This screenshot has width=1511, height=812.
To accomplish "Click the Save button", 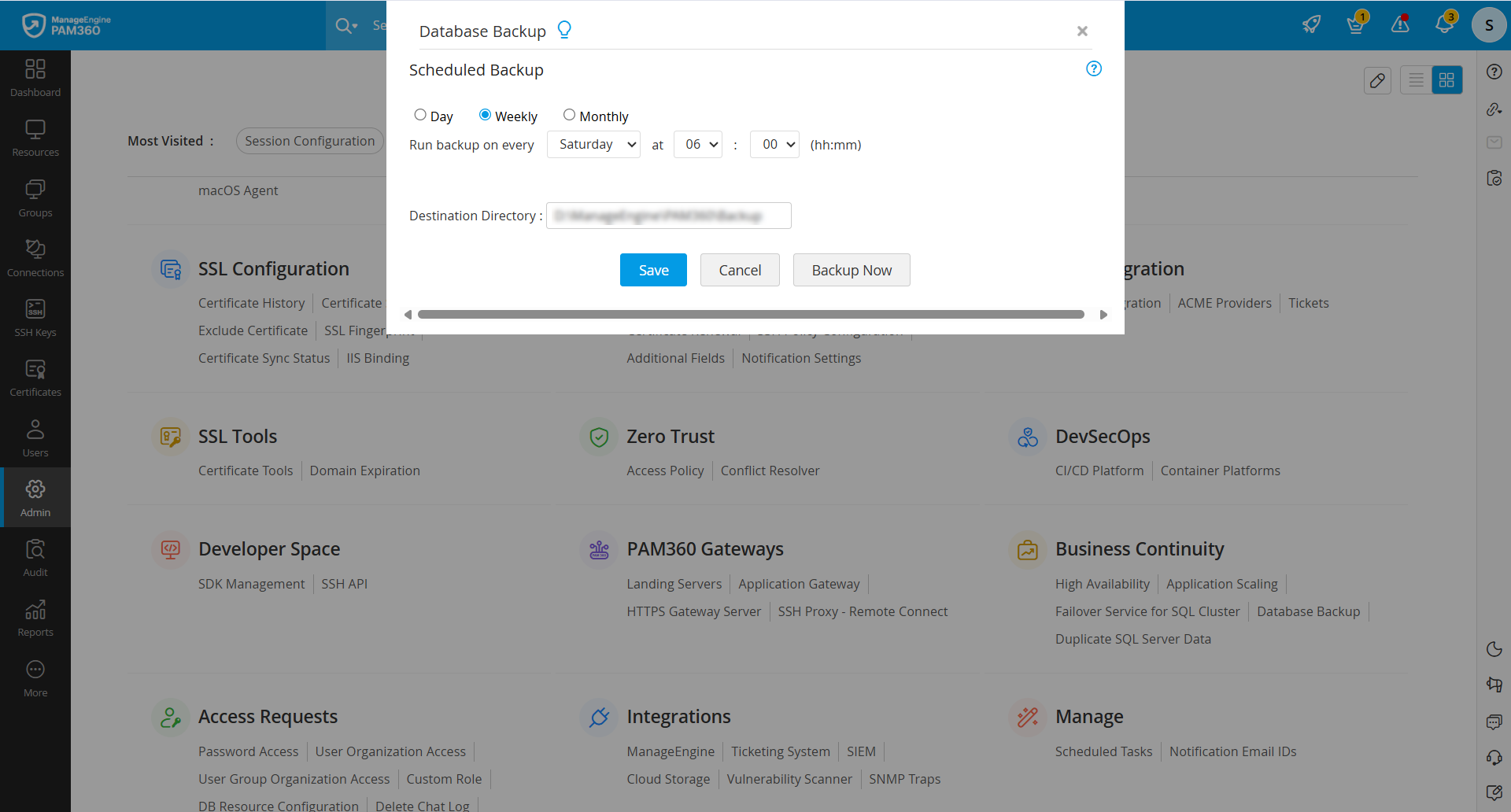I will click(653, 270).
